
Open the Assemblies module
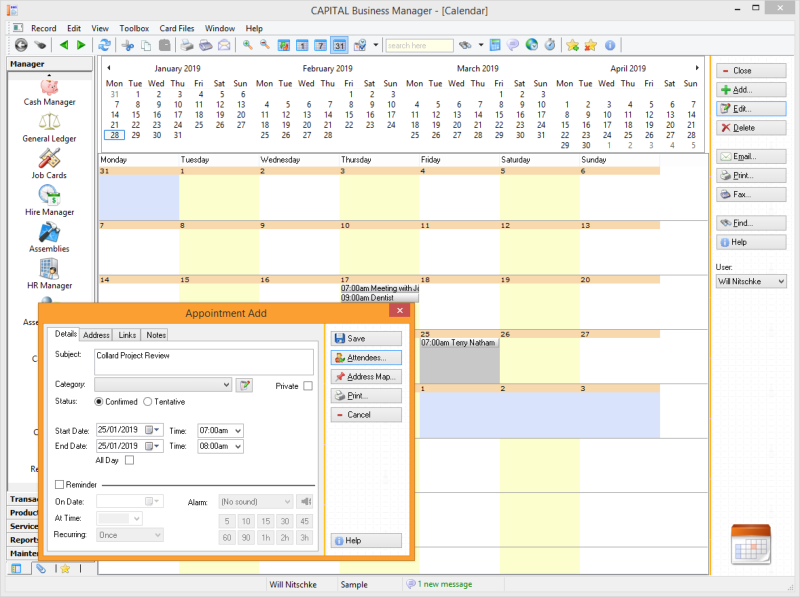click(x=49, y=238)
